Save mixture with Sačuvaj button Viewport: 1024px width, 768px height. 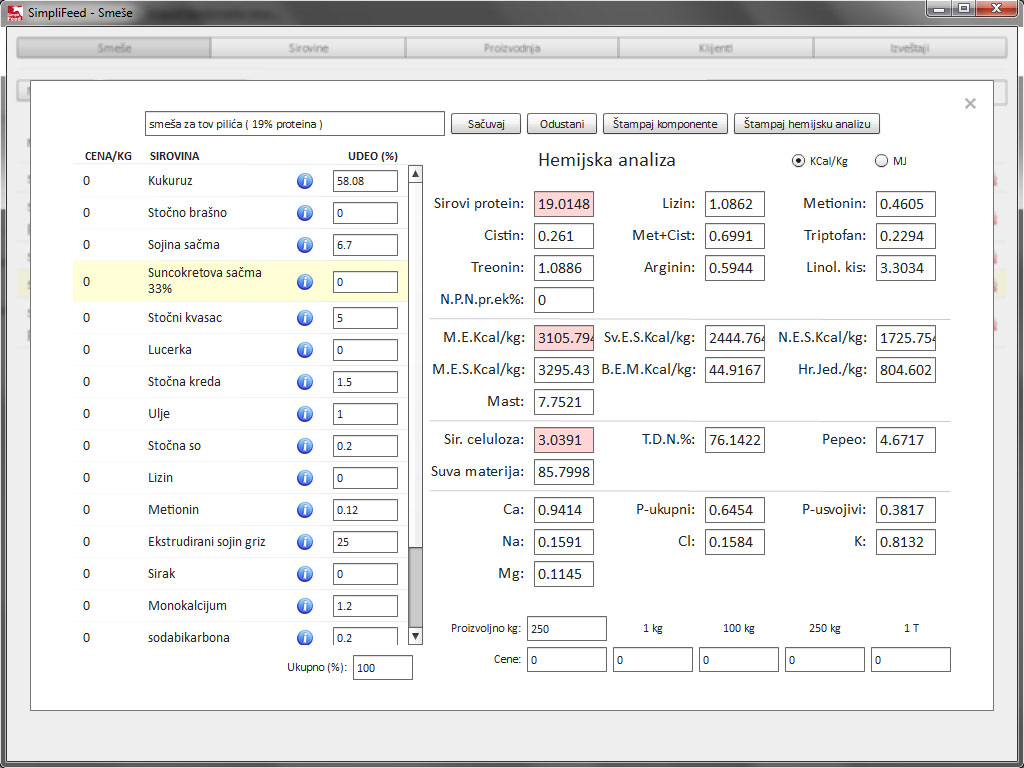[486, 124]
